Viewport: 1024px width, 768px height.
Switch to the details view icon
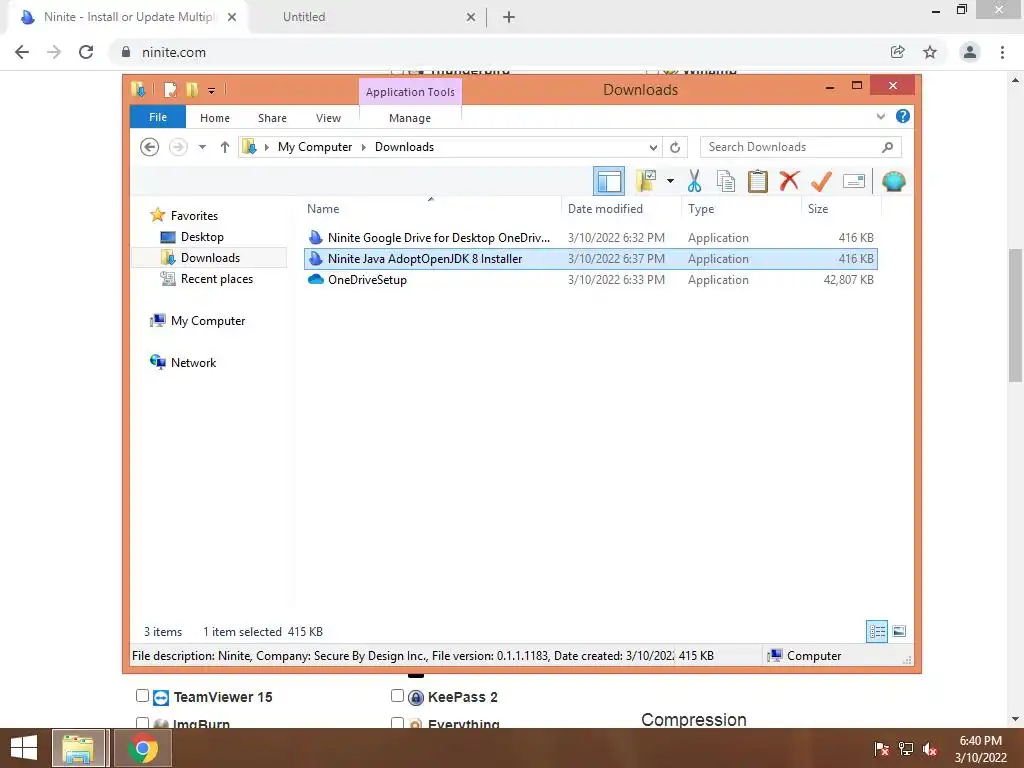[877, 632]
